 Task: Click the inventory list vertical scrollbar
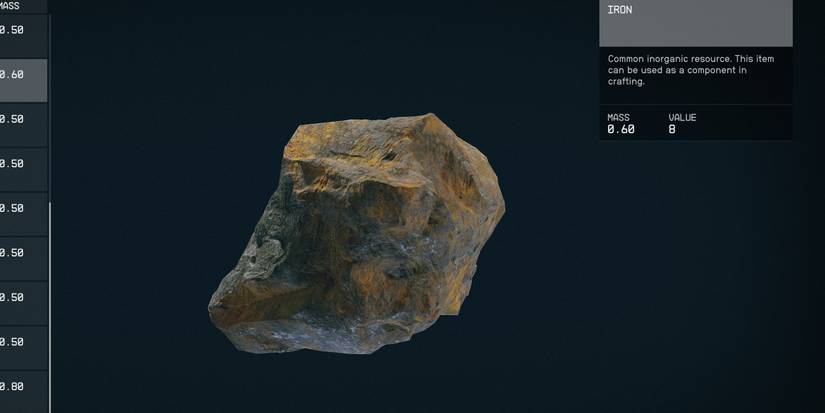pos(50,308)
